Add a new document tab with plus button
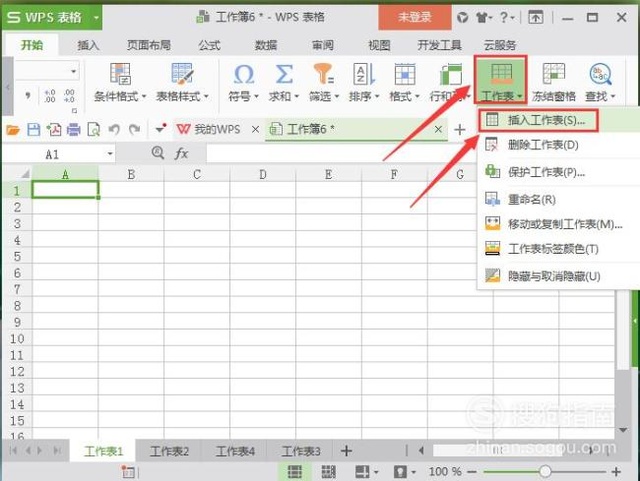 click(x=460, y=130)
